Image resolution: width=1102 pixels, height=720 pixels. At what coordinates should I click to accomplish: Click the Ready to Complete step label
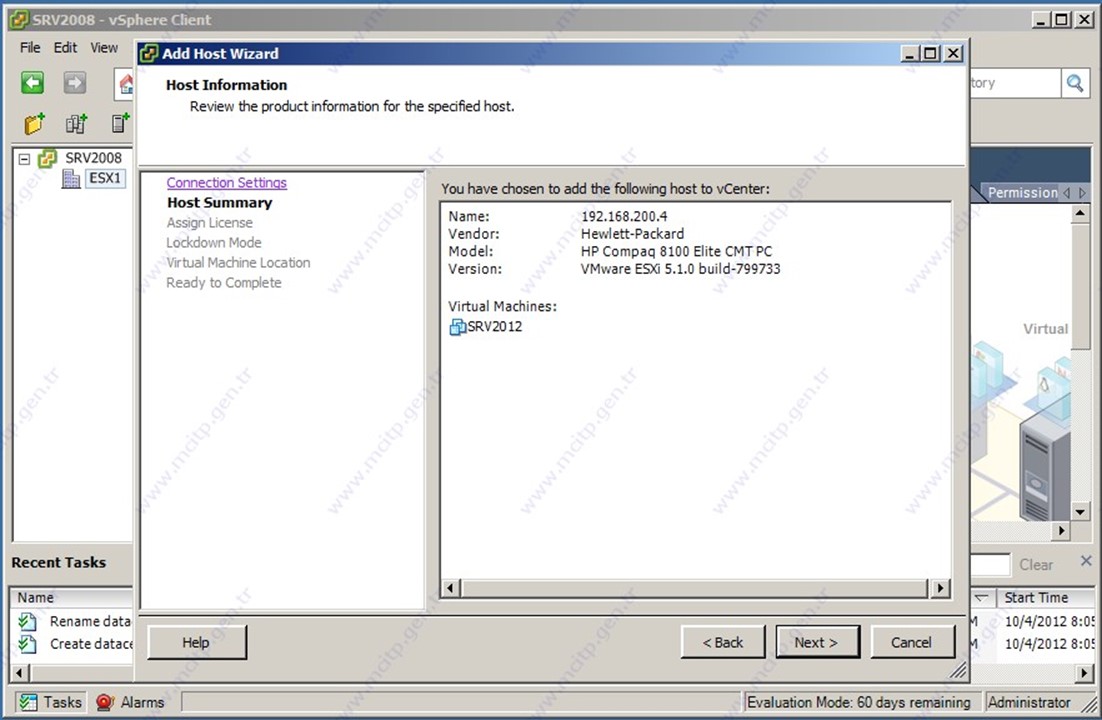(223, 283)
